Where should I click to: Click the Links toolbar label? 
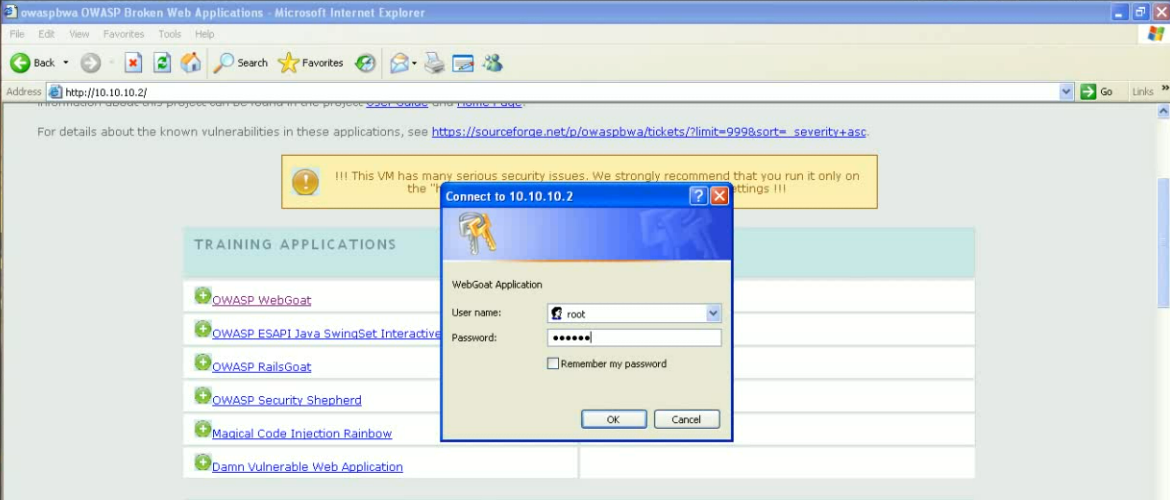pyautogui.click(x=1142, y=92)
